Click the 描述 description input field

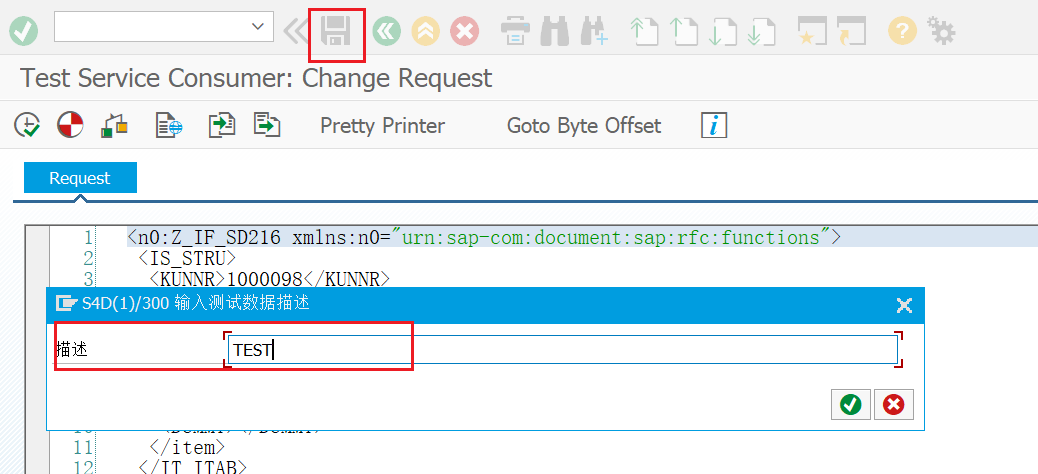click(x=563, y=349)
